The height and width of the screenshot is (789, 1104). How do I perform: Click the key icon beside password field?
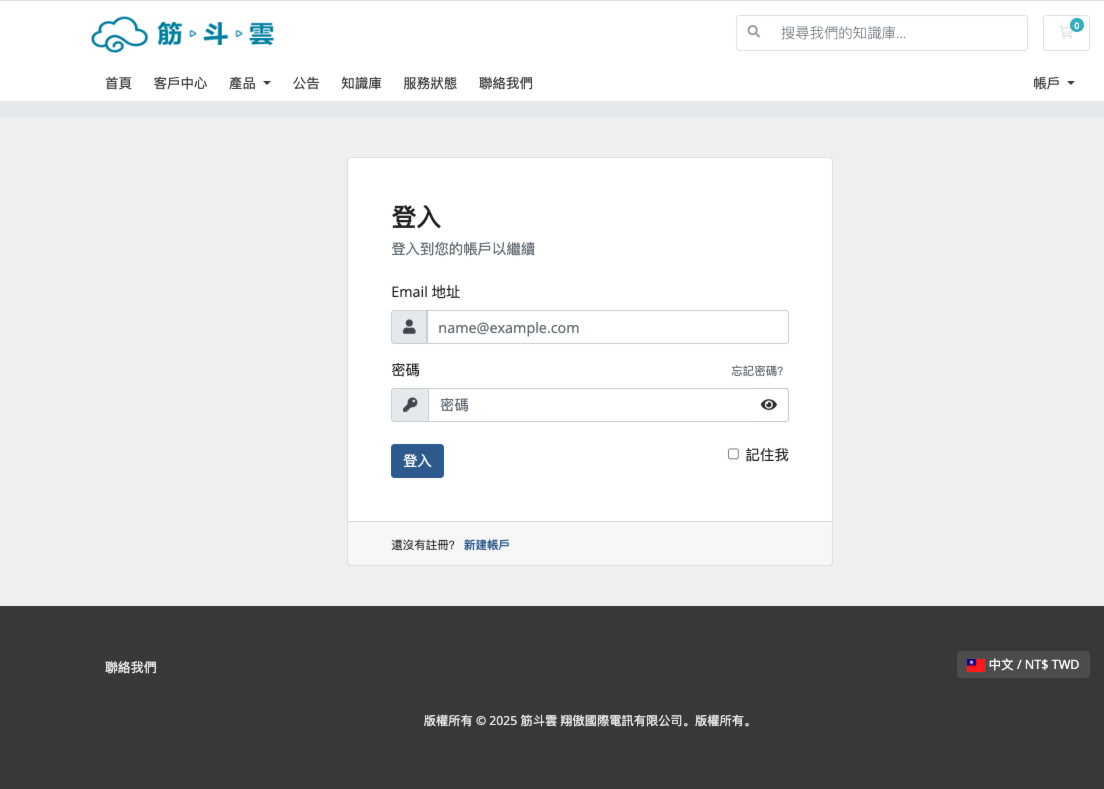410,405
